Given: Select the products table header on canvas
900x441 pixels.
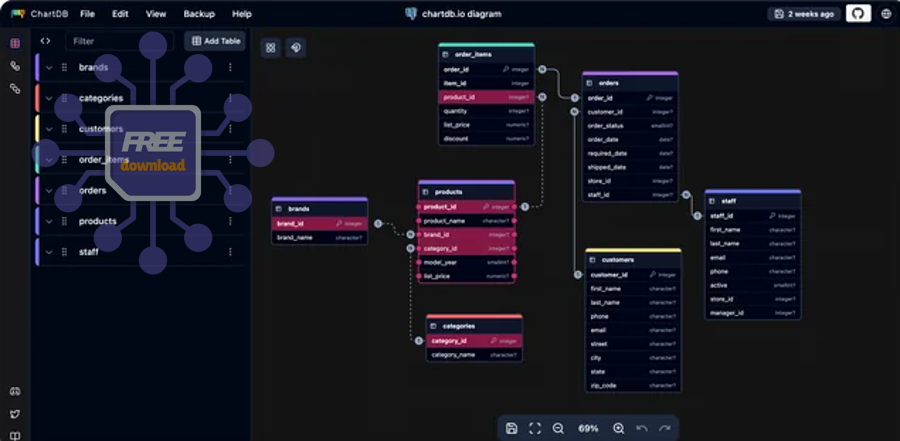Looking at the screenshot, I should [467, 192].
